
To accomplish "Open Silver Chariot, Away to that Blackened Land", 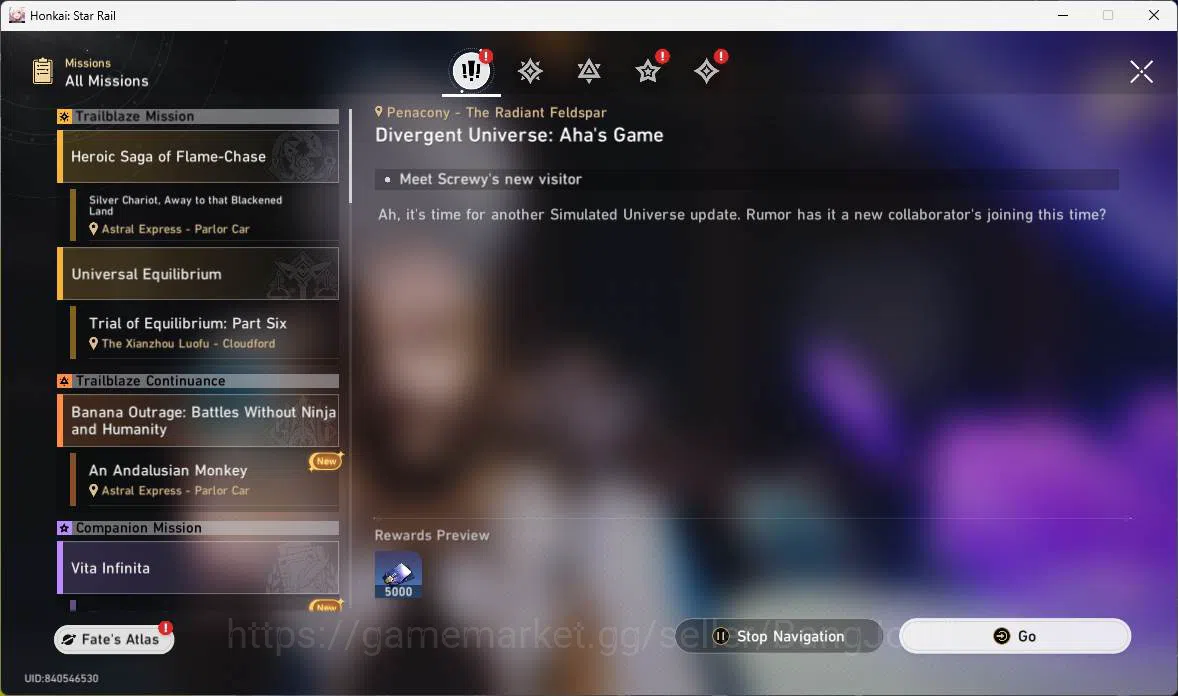I will [204, 214].
